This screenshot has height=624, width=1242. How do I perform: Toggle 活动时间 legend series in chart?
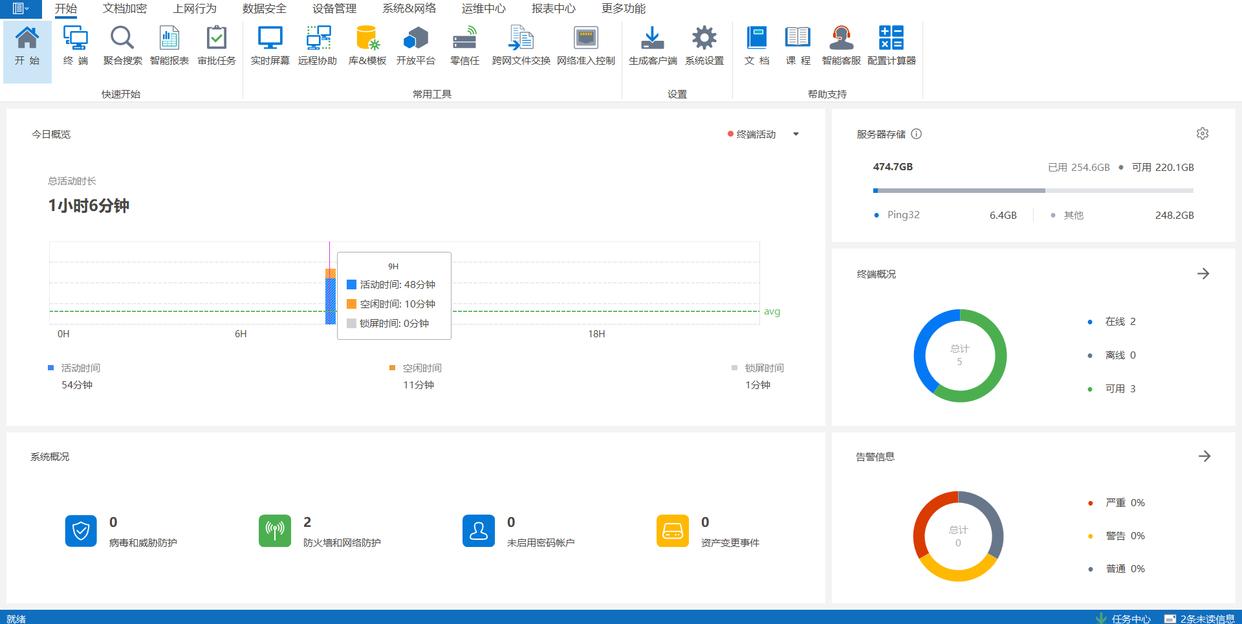click(x=79, y=368)
